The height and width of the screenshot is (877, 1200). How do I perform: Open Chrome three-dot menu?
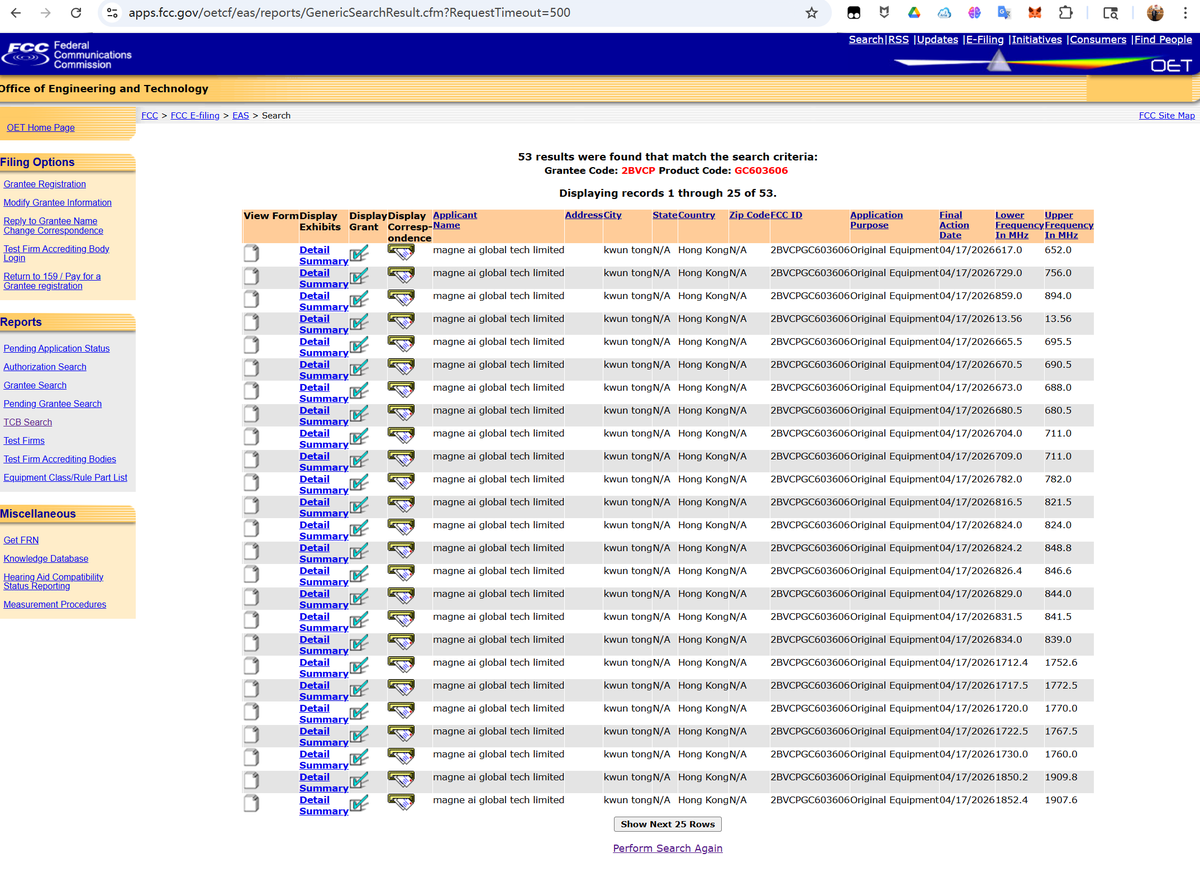click(1186, 13)
